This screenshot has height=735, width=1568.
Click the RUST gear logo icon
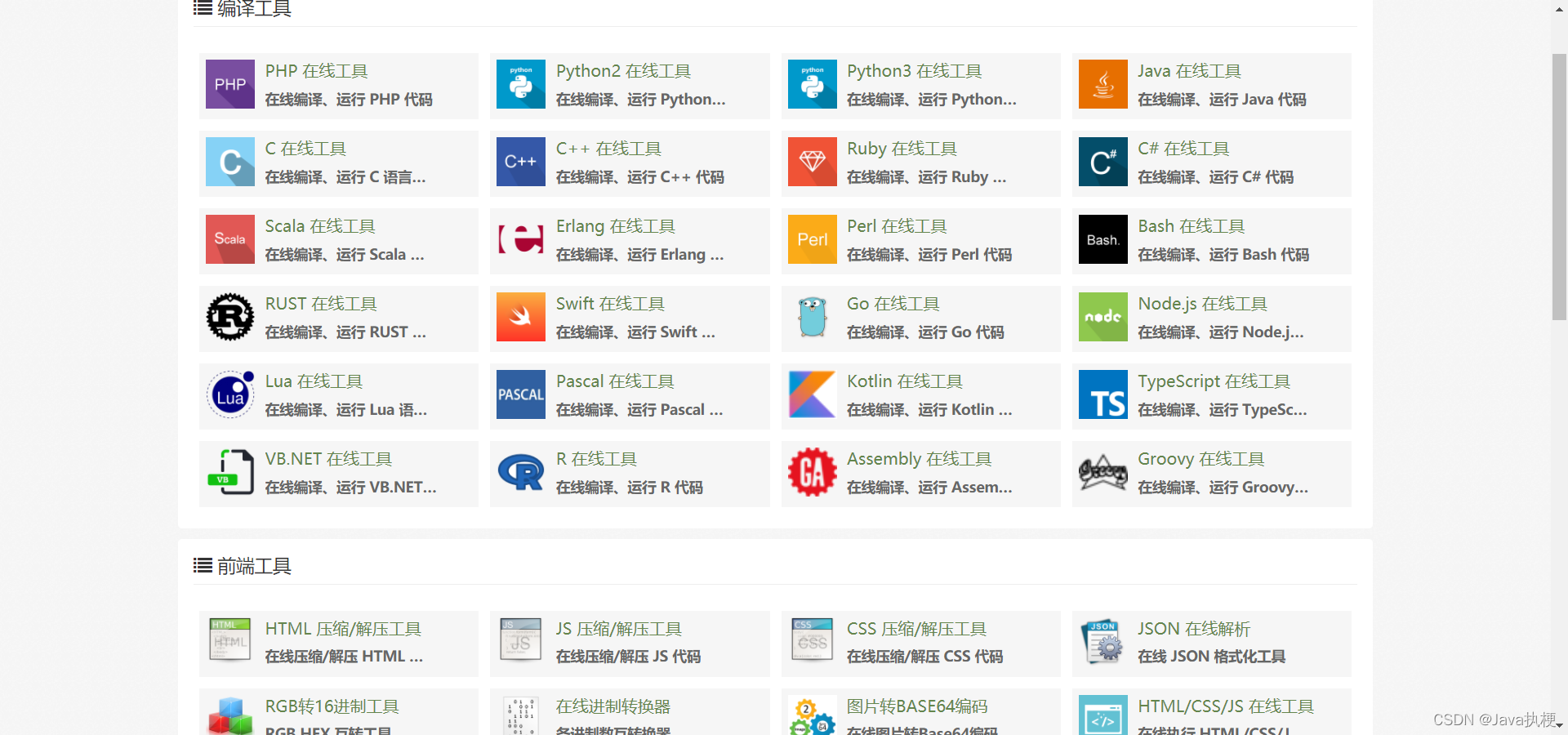[x=230, y=317]
